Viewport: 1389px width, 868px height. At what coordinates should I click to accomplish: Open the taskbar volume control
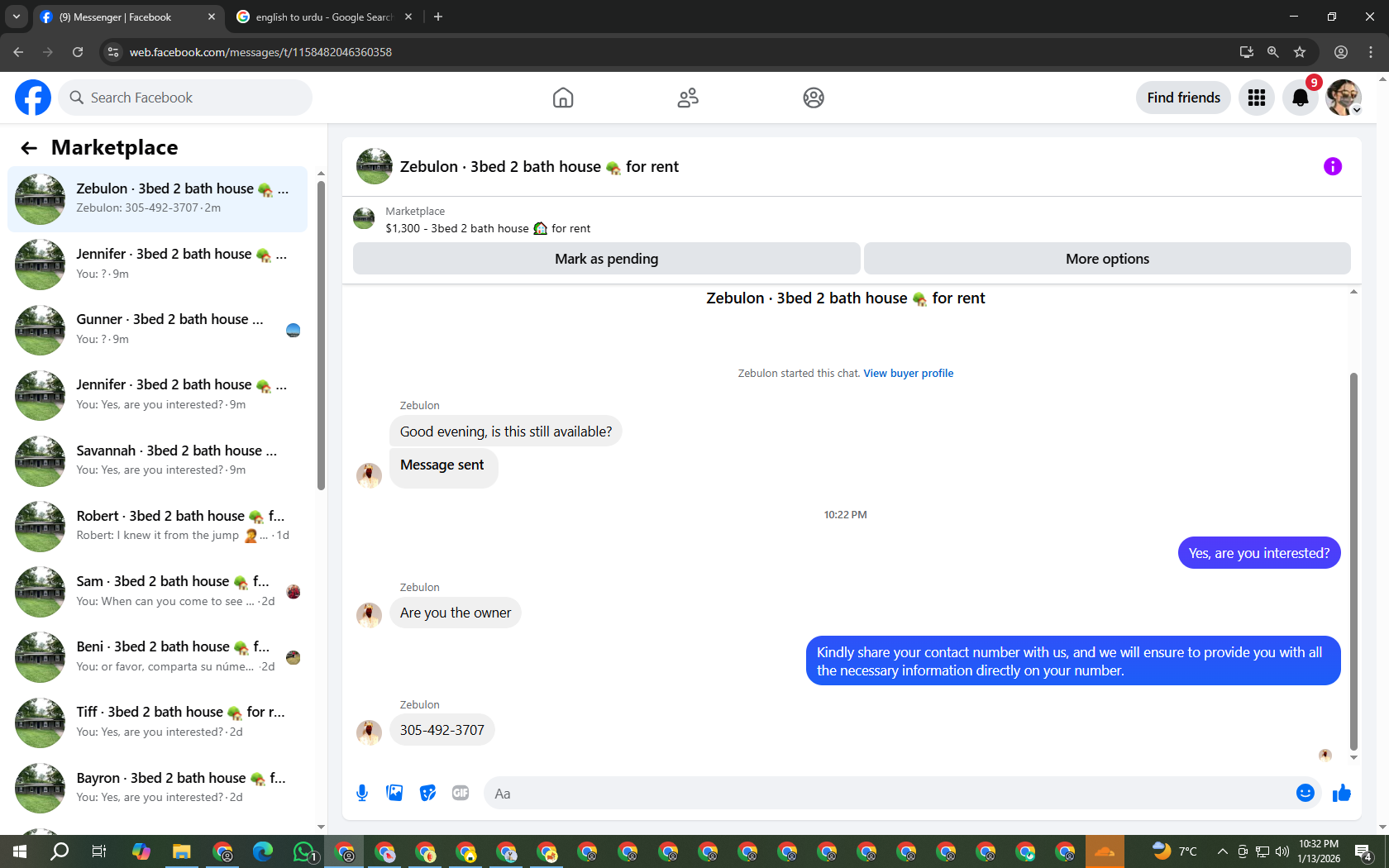pyautogui.click(x=1282, y=851)
